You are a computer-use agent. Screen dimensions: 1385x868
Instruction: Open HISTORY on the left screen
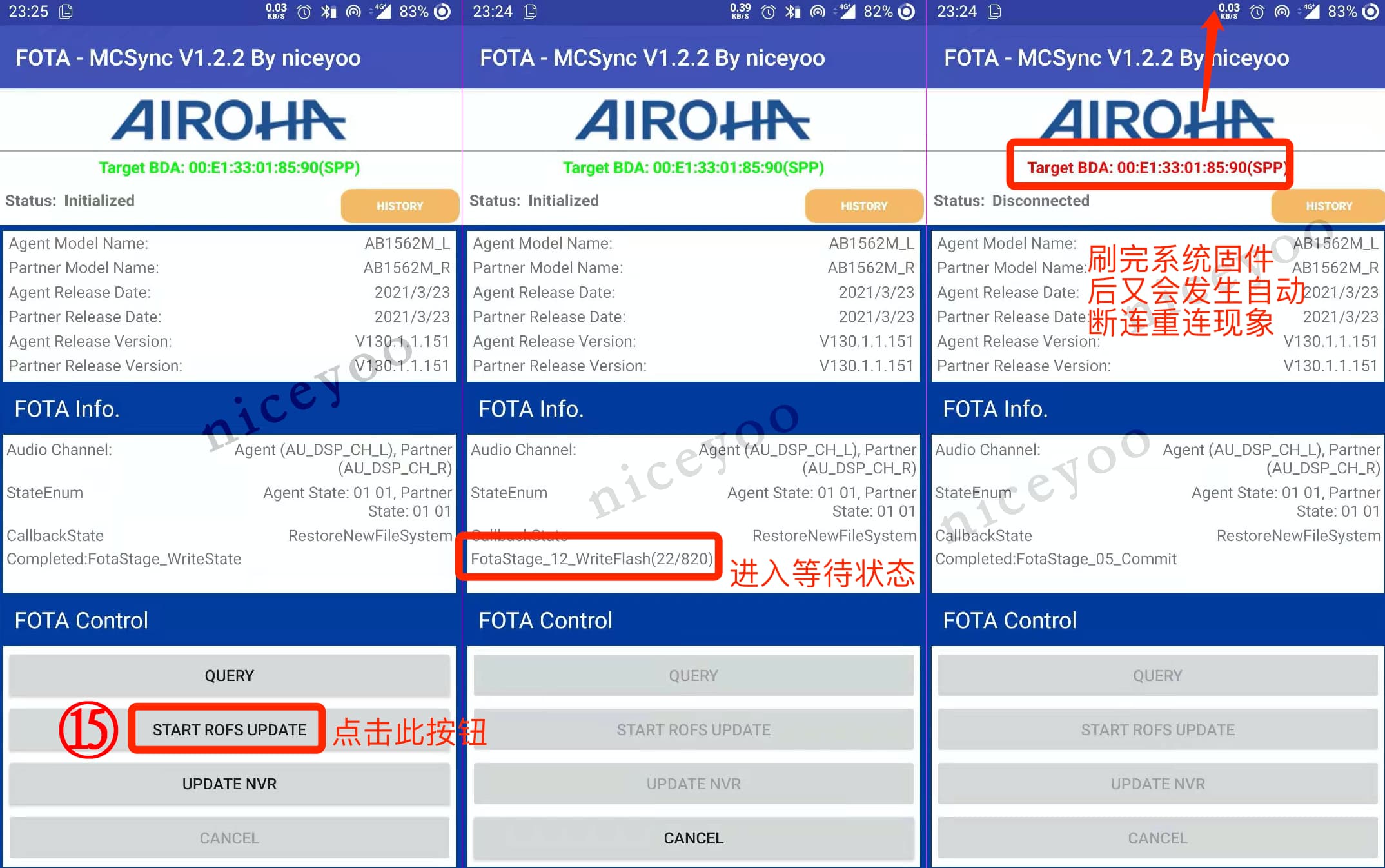[400, 206]
